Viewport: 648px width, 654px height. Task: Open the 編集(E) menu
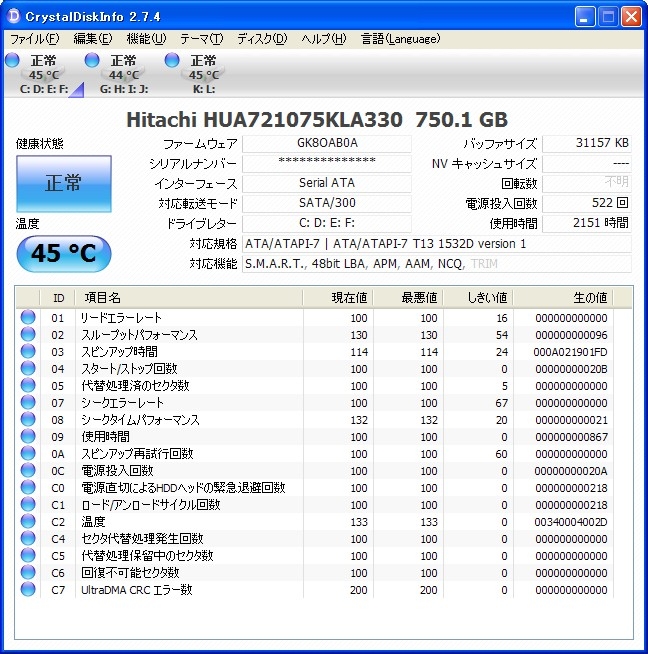click(x=93, y=39)
